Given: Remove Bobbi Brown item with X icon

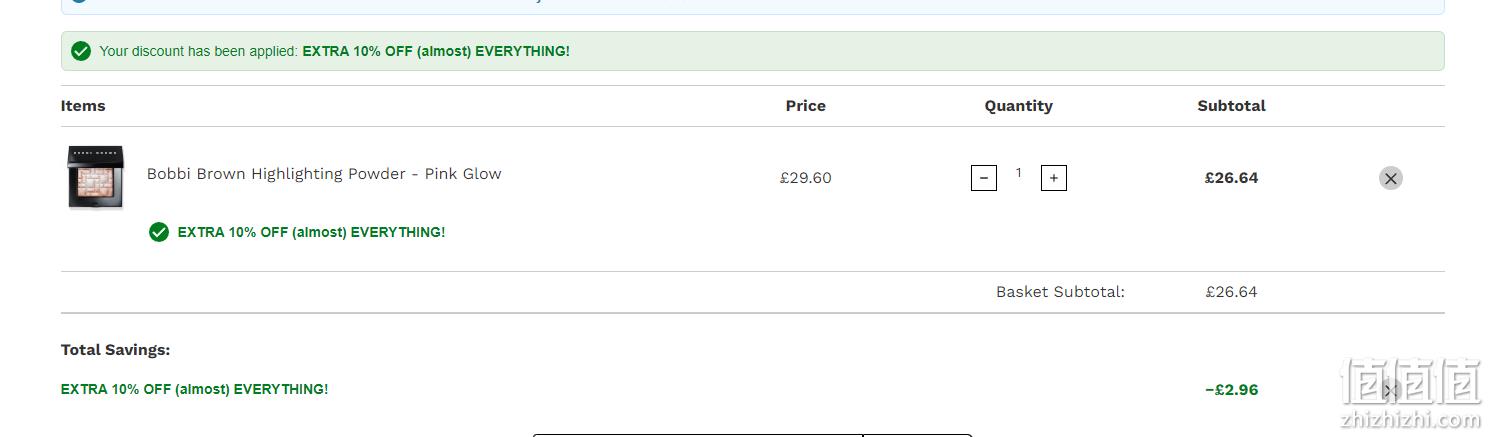Looking at the screenshot, I should [x=1390, y=178].
